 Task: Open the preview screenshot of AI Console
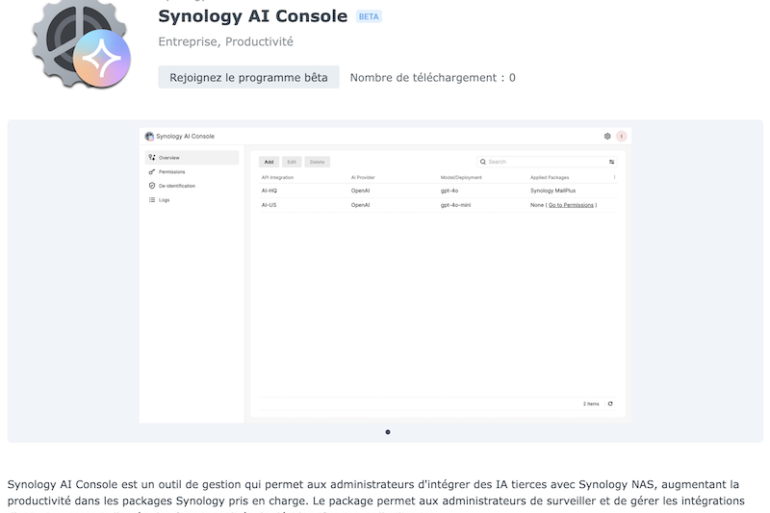(x=385, y=275)
